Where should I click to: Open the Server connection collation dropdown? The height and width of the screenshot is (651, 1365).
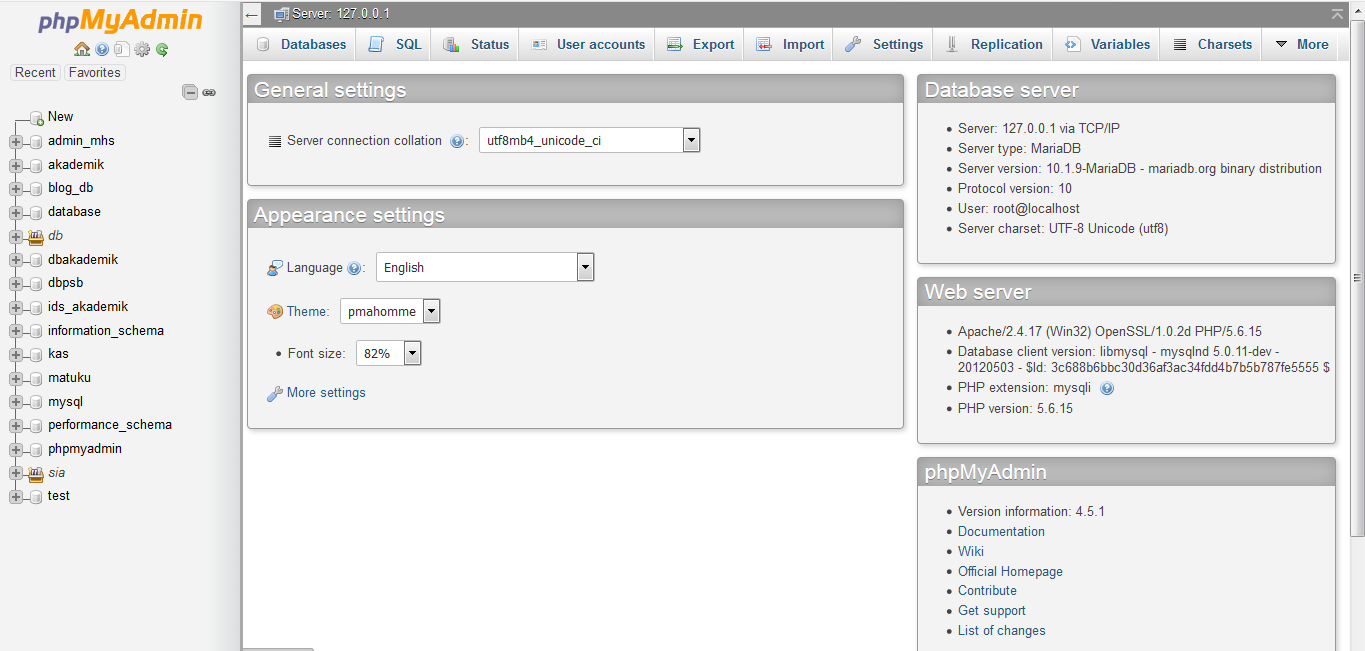point(589,141)
